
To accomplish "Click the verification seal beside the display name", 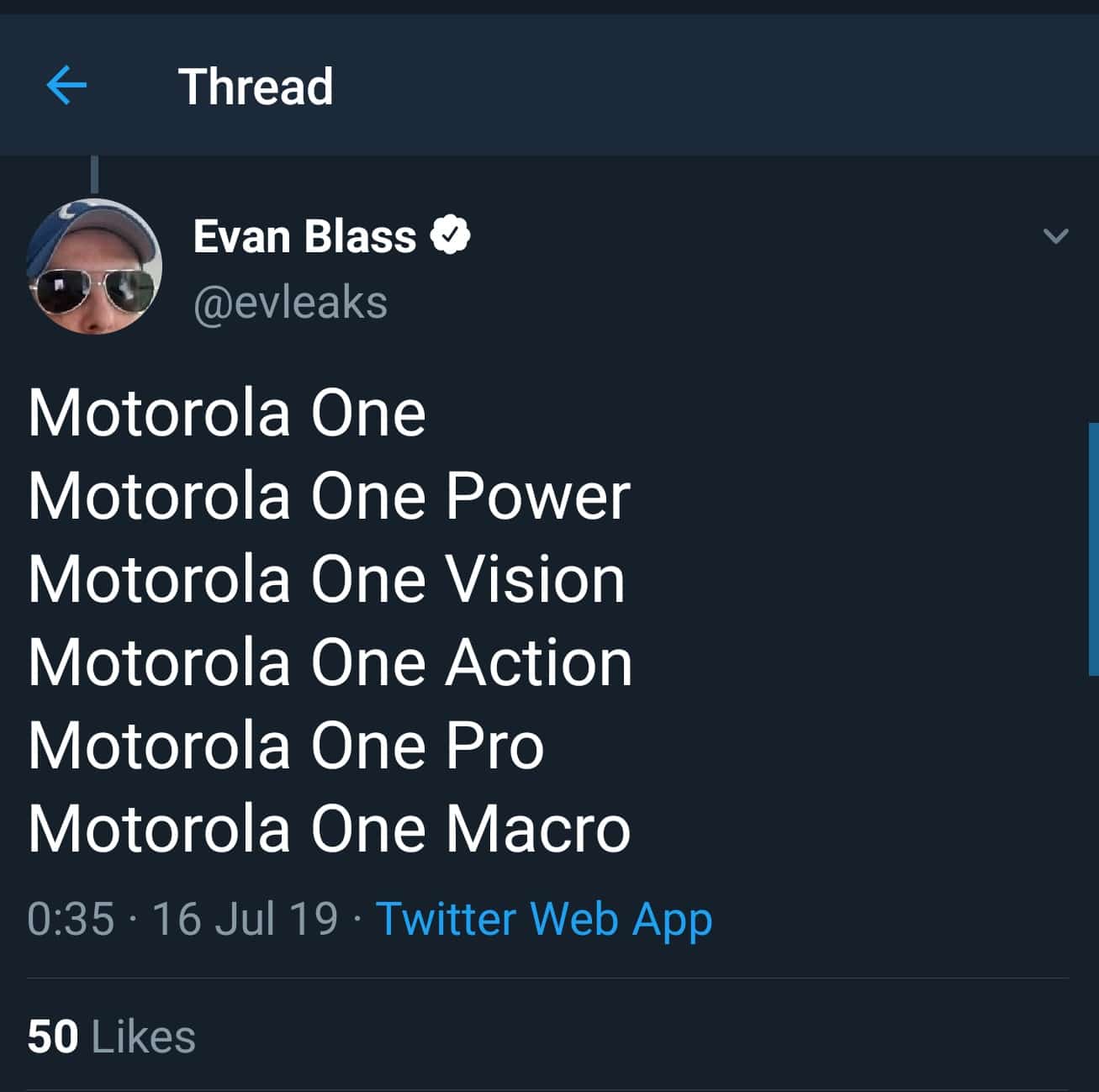I will (450, 235).
